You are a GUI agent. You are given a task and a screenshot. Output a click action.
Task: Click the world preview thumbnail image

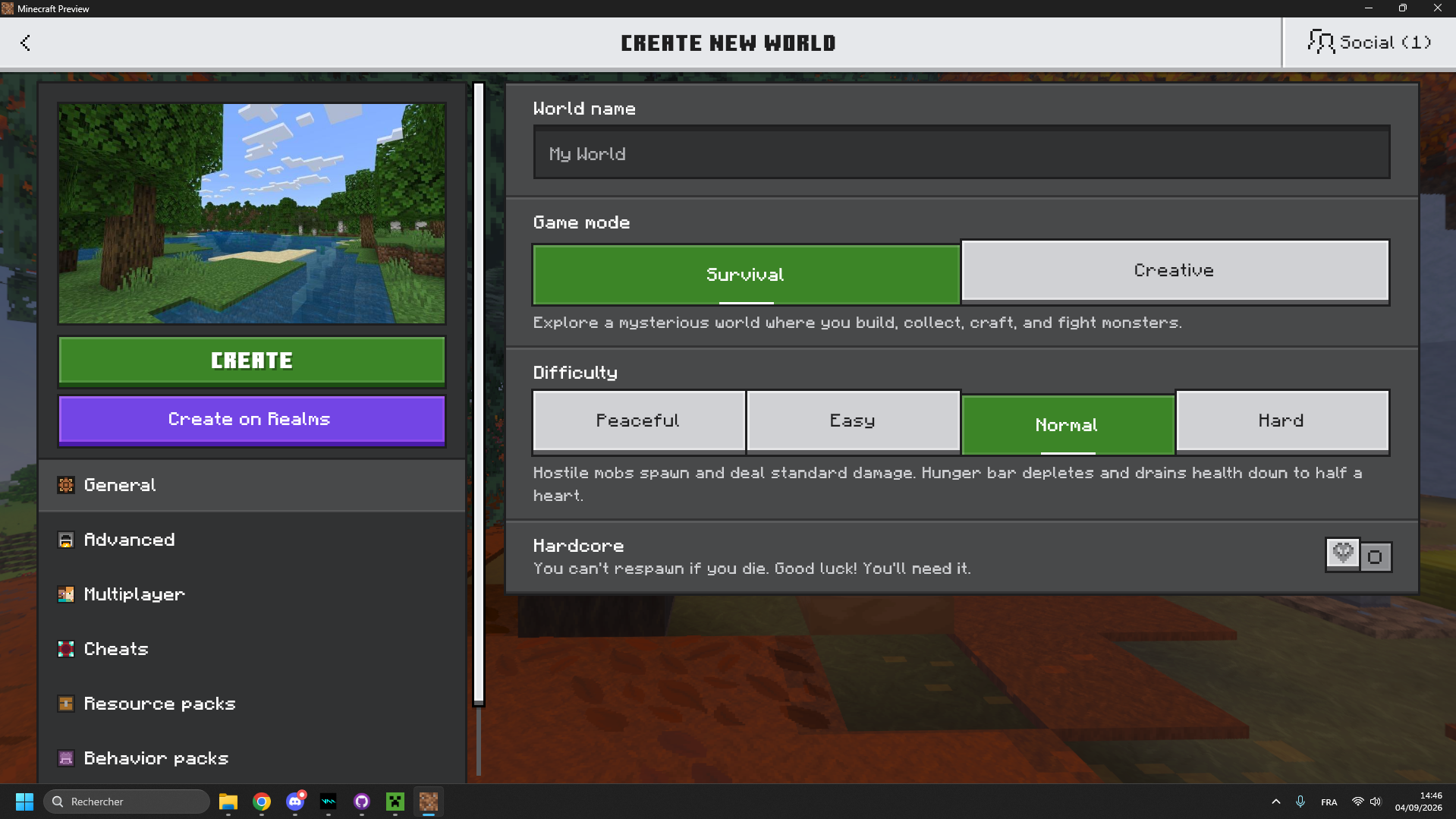pyautogui.click(x=252, y=214)
